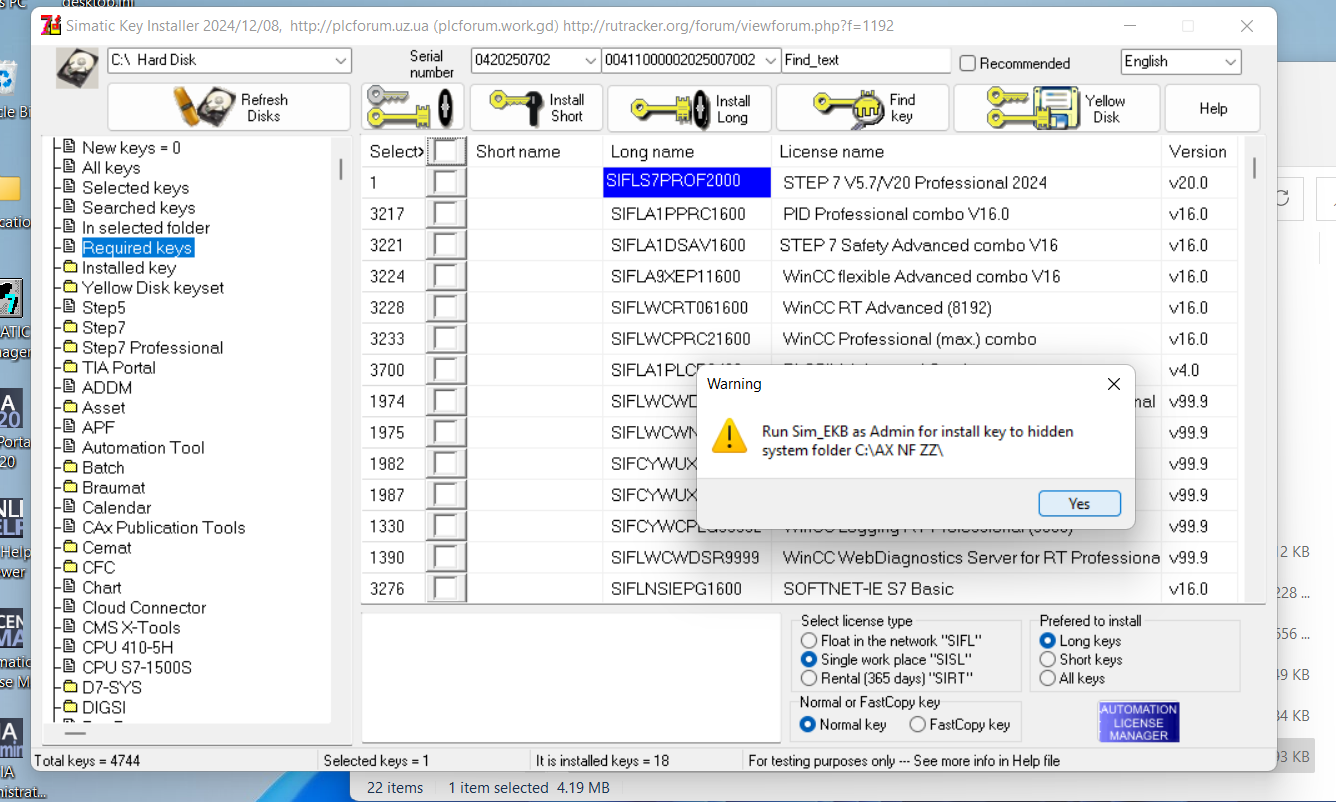Select Float in the network SIFL option
The height and width of the screenshot is (802, 1336).
coord(809,640)
